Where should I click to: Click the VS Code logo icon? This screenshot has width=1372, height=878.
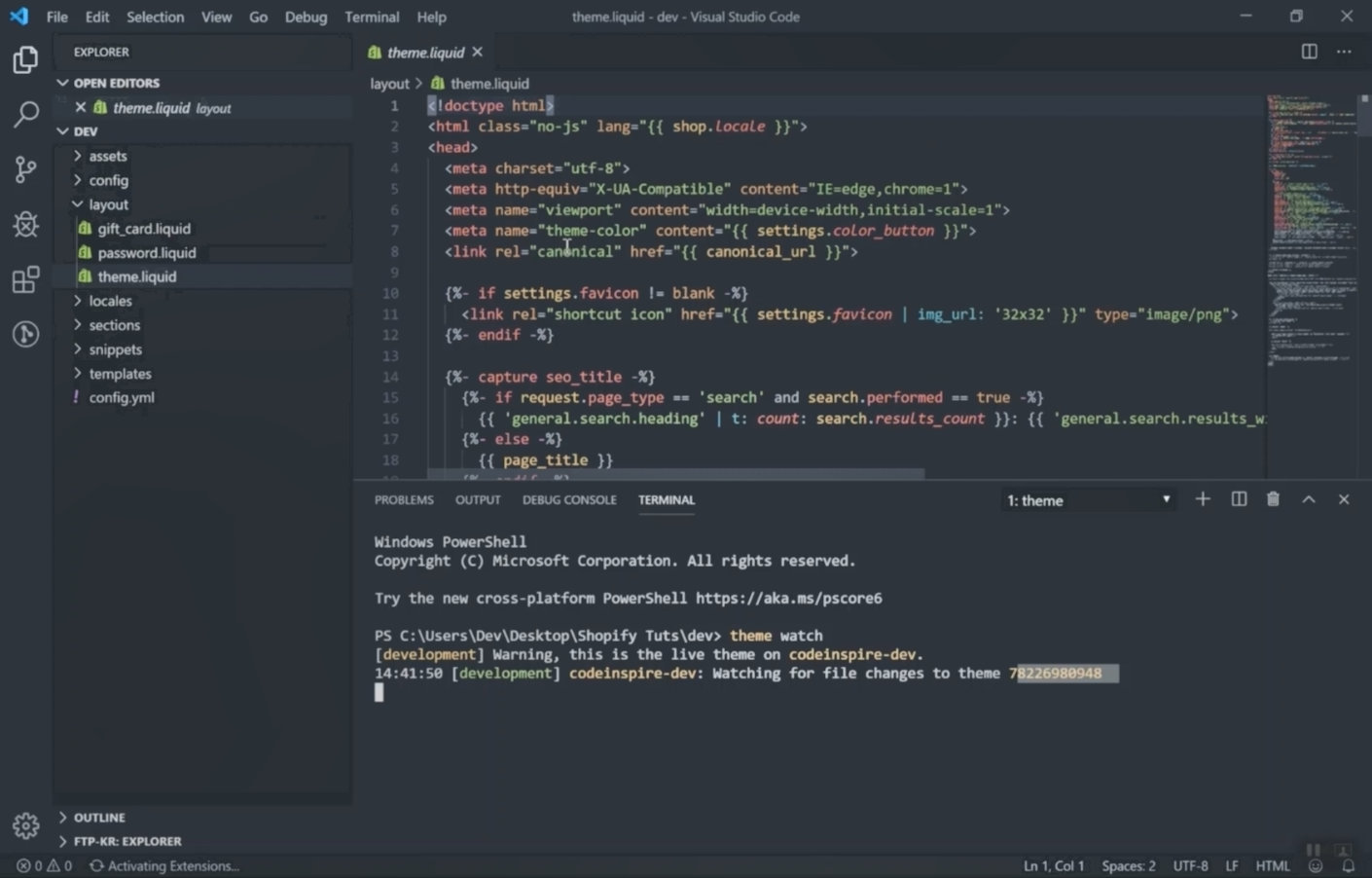tap(18, 17)
